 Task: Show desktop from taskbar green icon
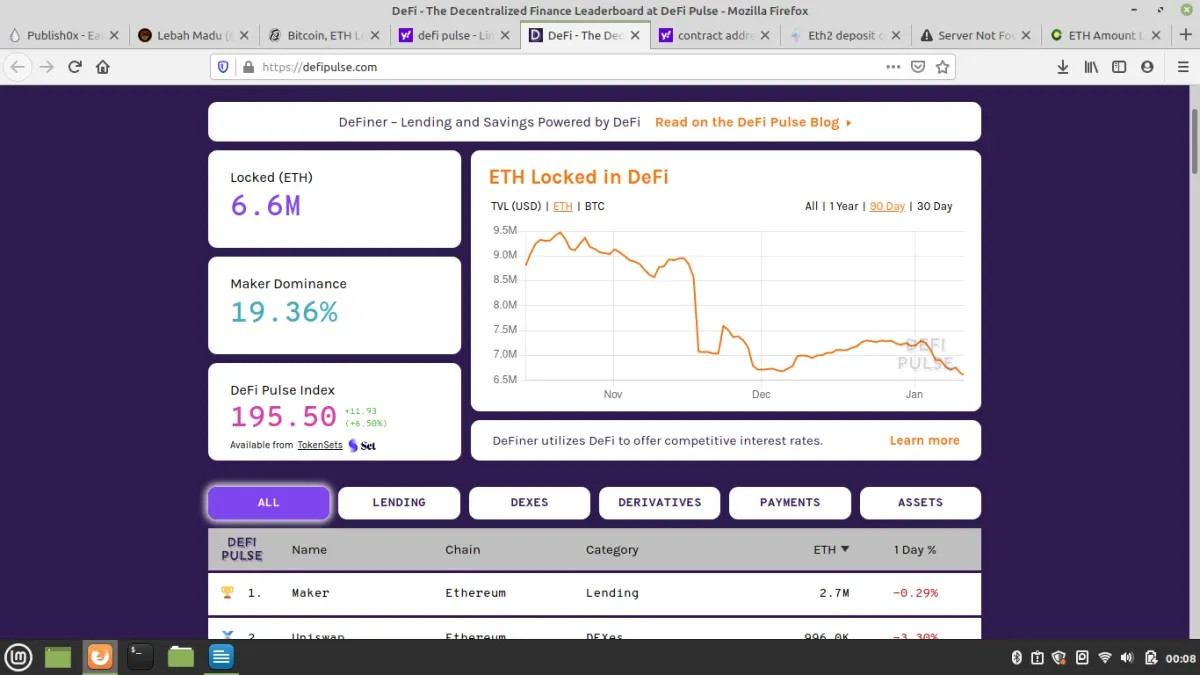(59, 657)
